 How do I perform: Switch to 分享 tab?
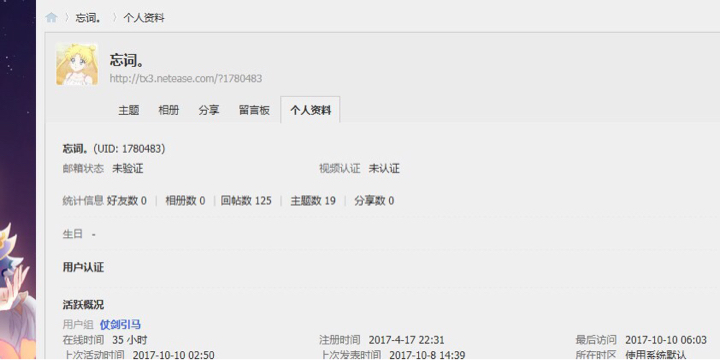209,110
